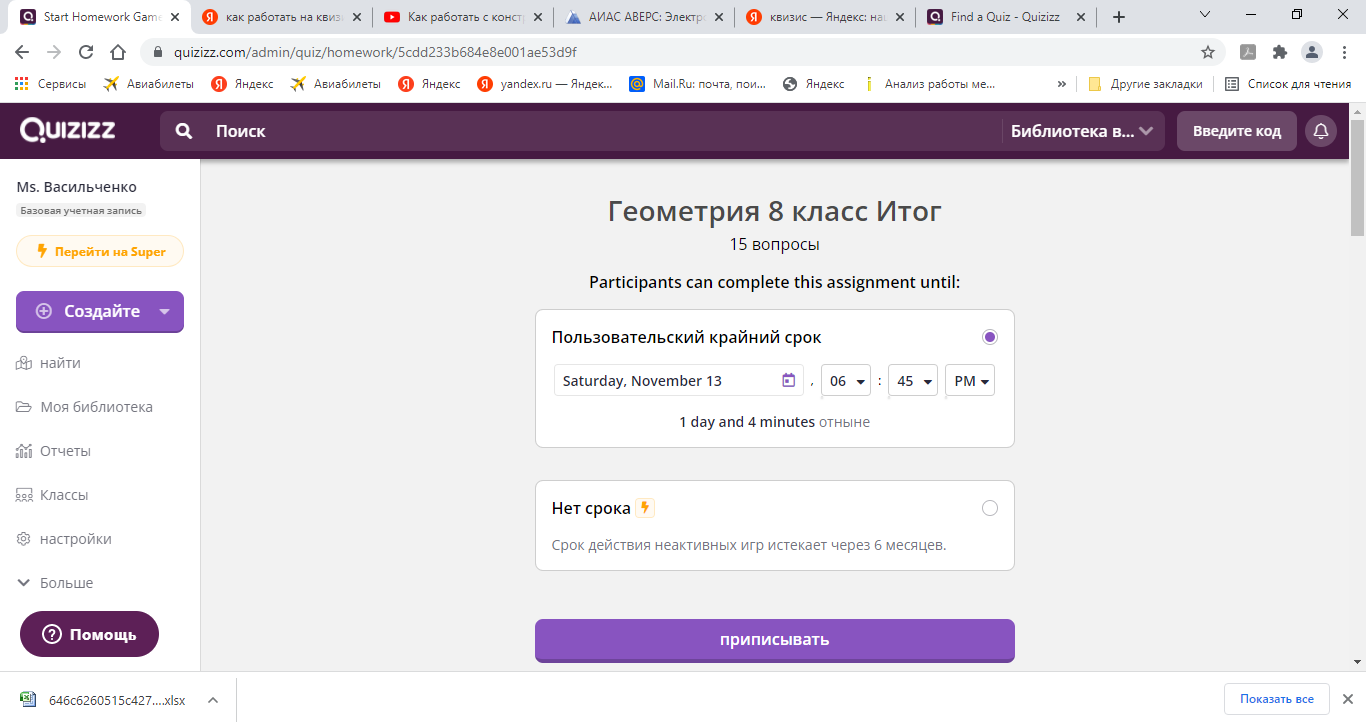Open the yandex.ru bookmark

(545, 84)
